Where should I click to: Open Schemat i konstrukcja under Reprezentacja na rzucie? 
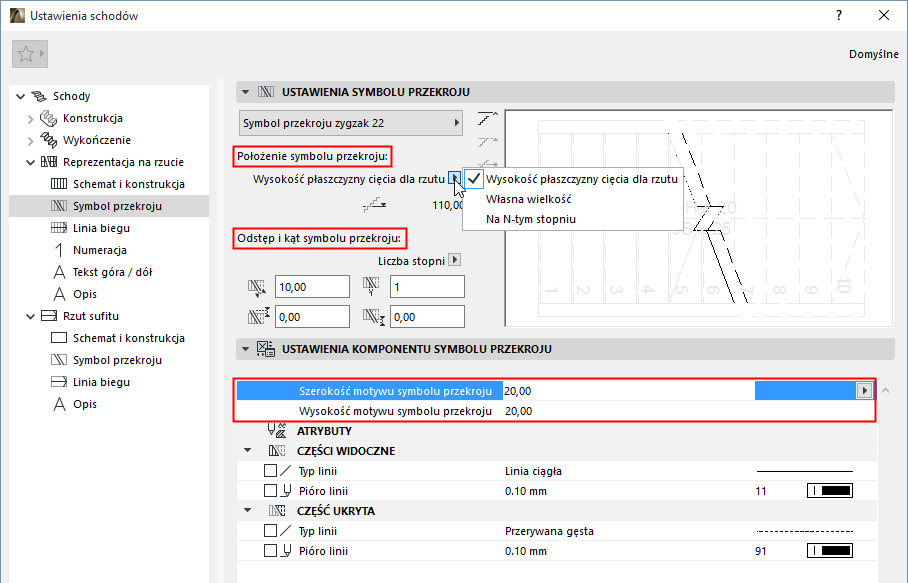(x=129, y=184)
